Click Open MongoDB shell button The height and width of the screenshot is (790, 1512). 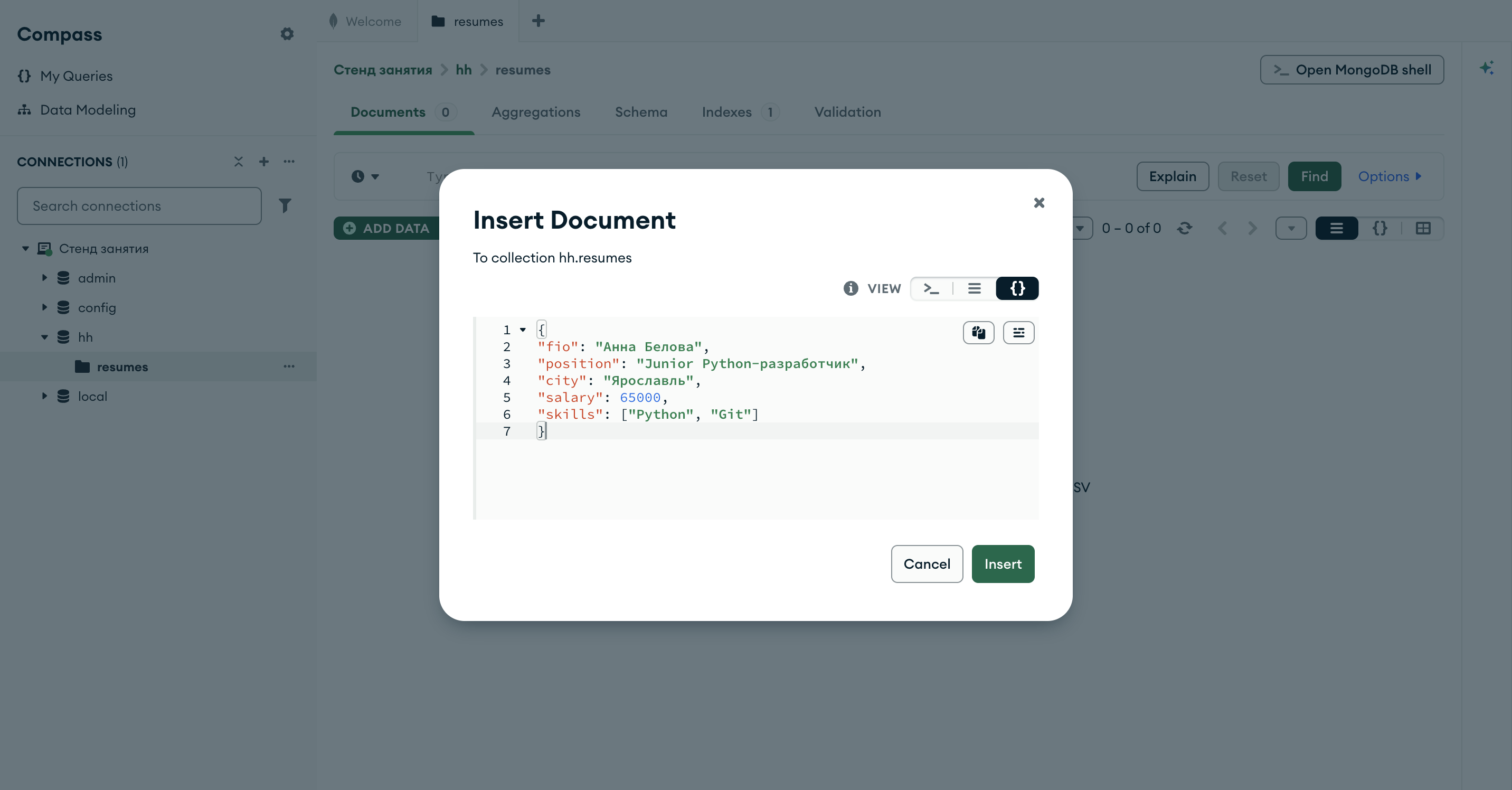[1351, 70]
